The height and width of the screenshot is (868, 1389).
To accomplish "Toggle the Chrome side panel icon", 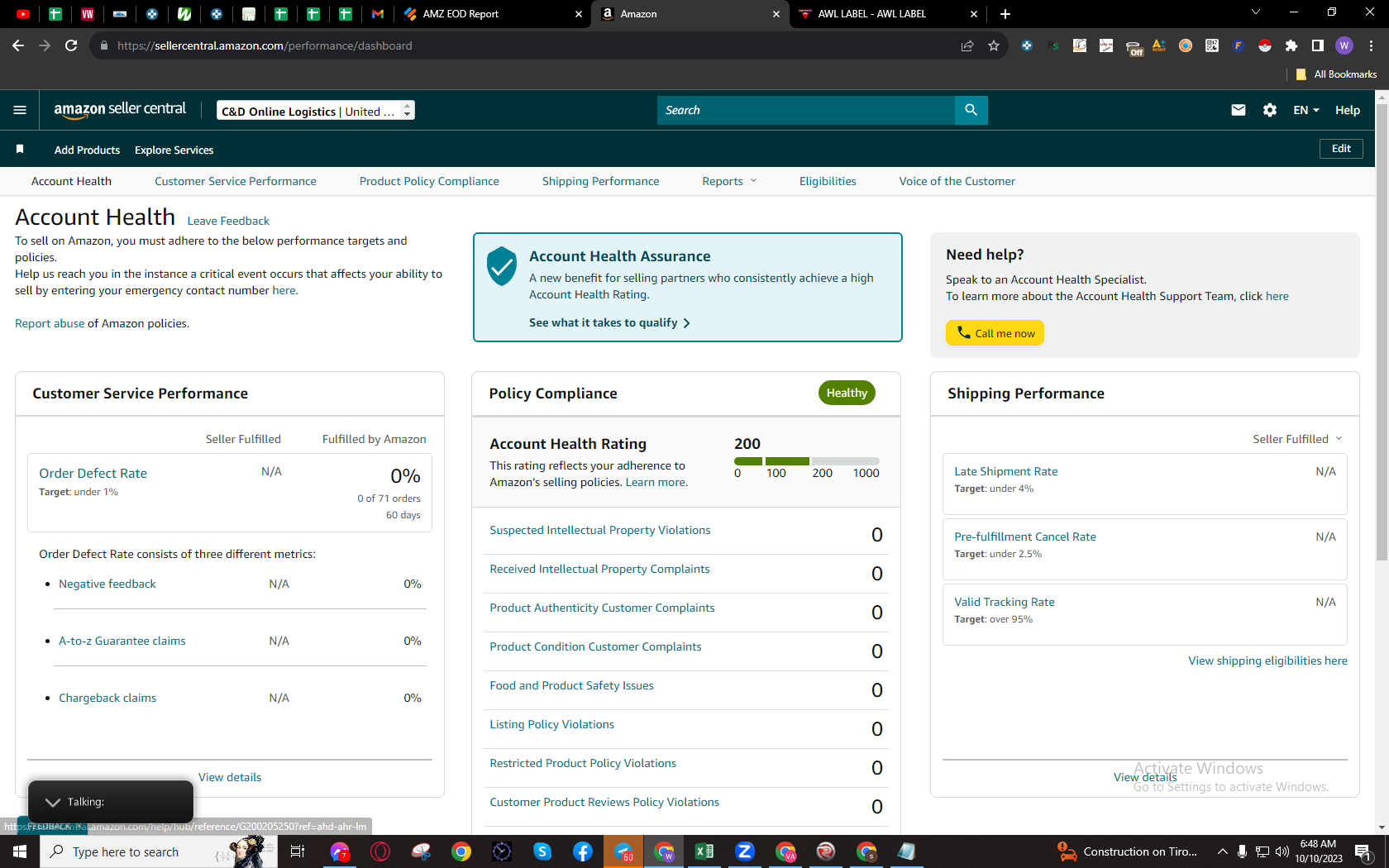I will 1318,45.
